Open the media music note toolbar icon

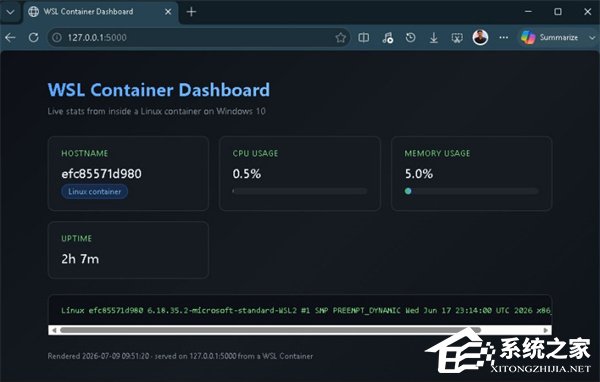tap(387, 38)
